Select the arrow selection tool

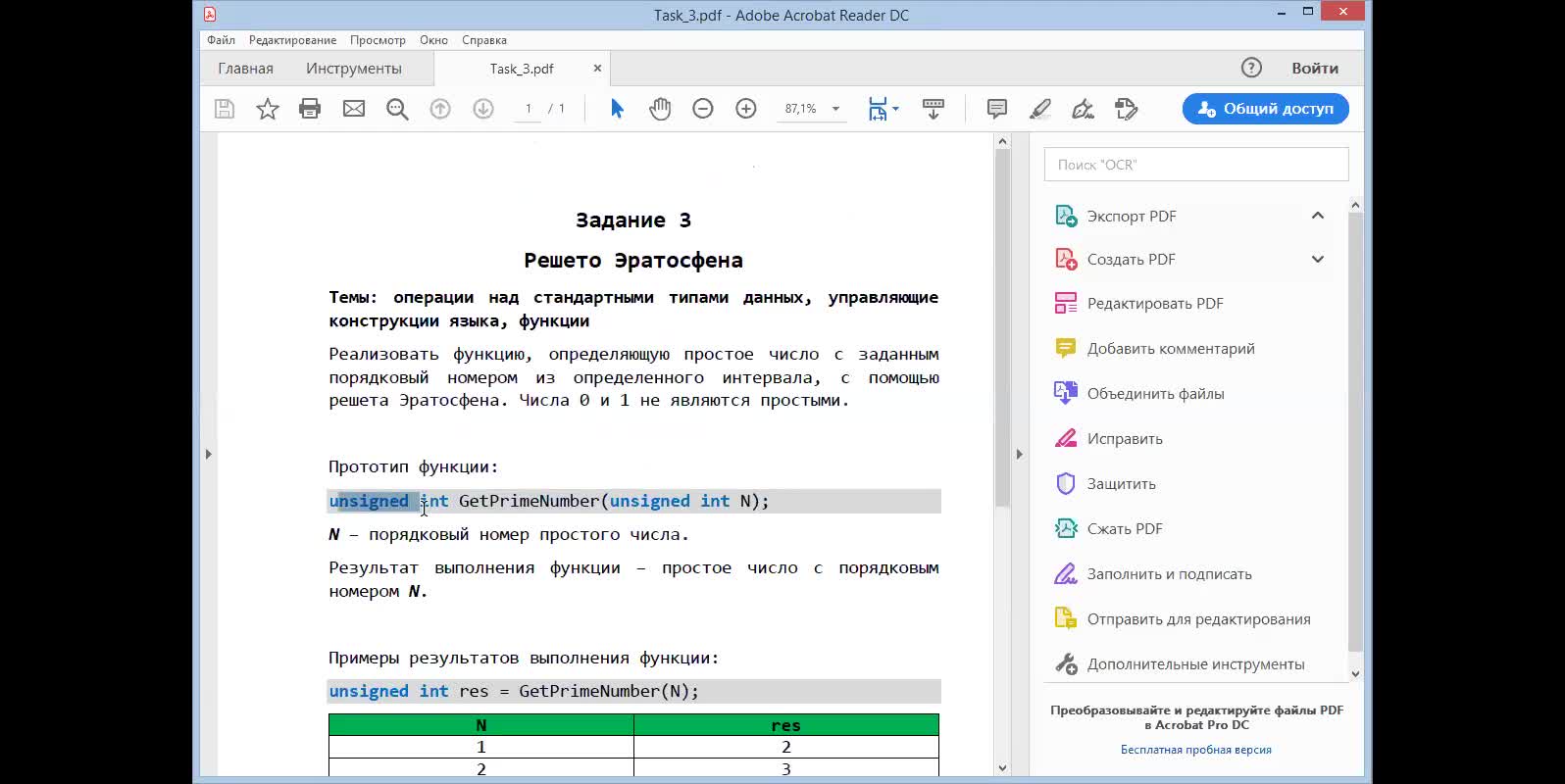617,109
